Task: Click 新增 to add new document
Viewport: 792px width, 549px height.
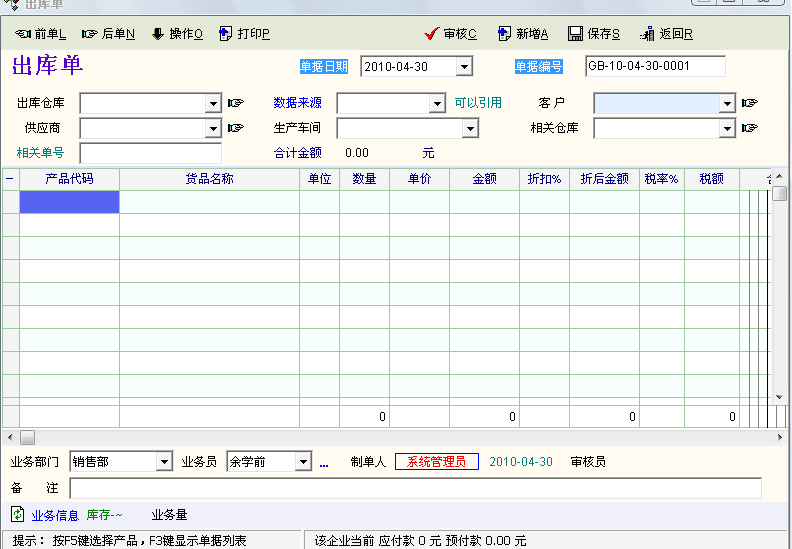Action: (505, 34)
